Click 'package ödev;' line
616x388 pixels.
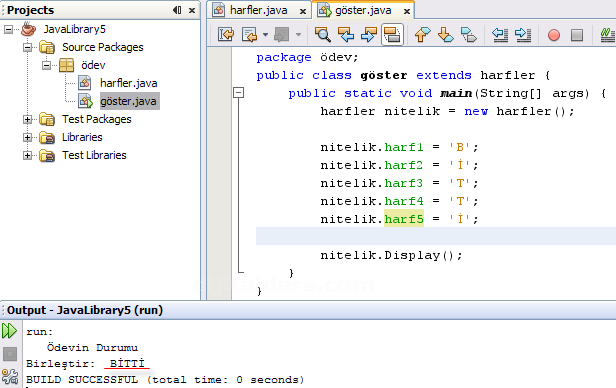[x=308, y=57]
